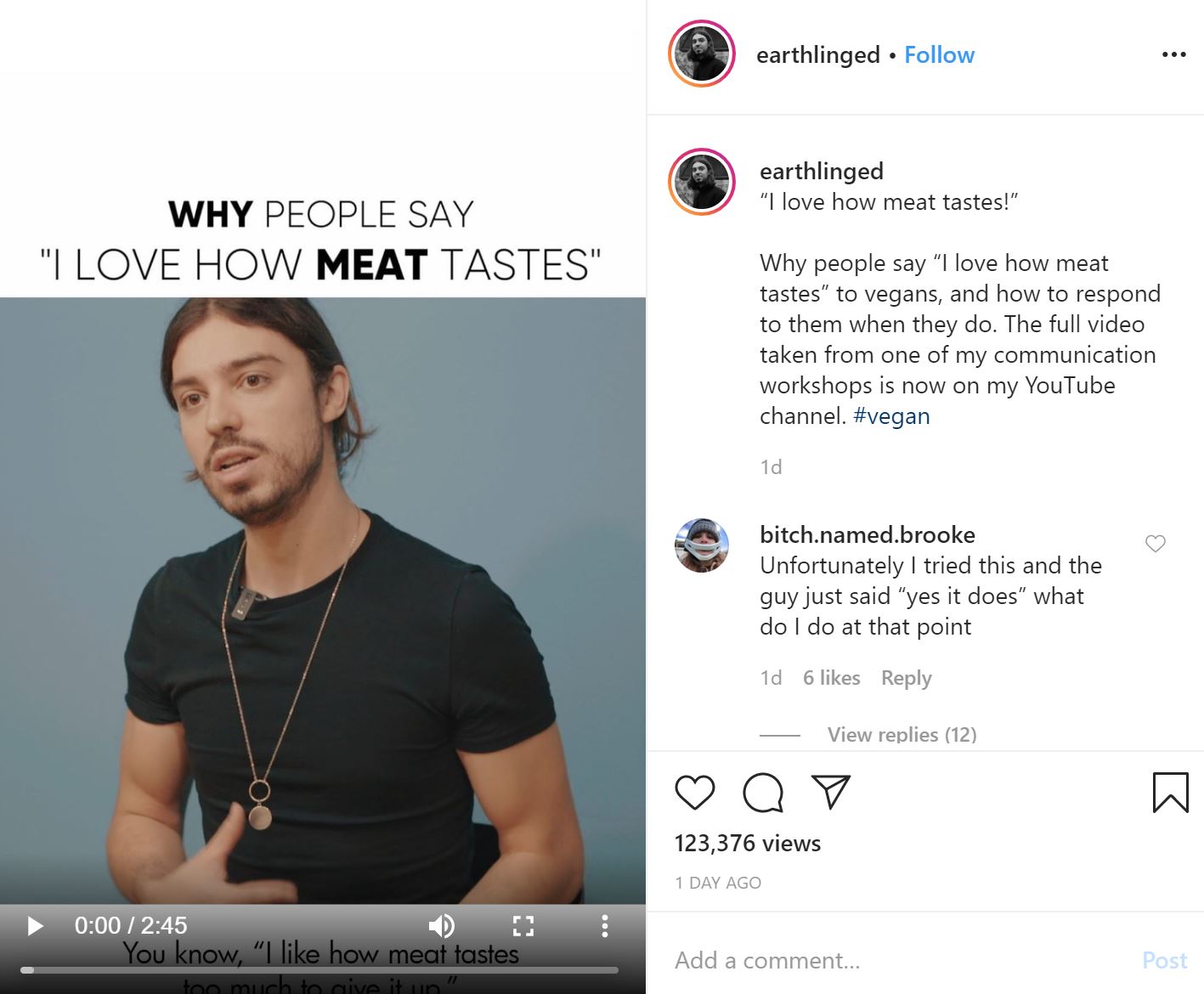1204x994 pixels.
Task: Share the post via the paper plane icon
Action: (831, 792)
